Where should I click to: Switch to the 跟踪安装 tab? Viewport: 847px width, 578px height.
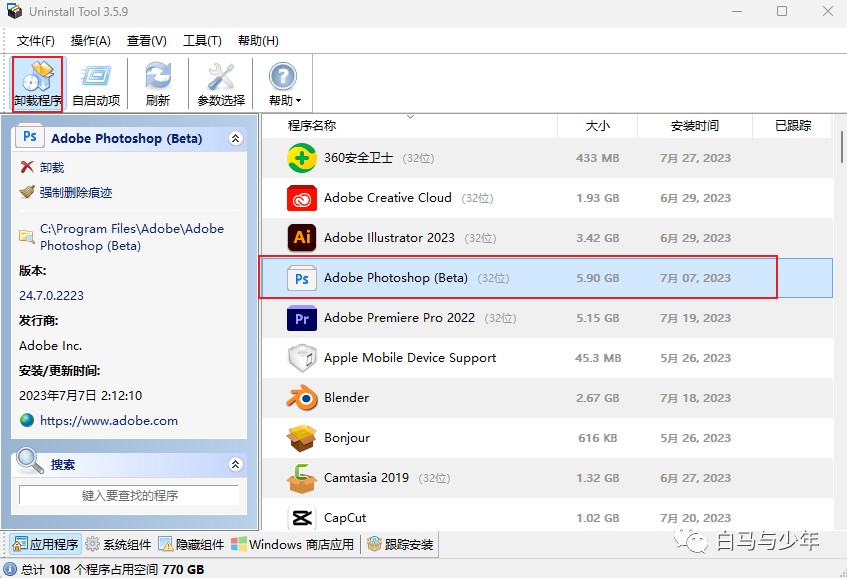(400, 544)
